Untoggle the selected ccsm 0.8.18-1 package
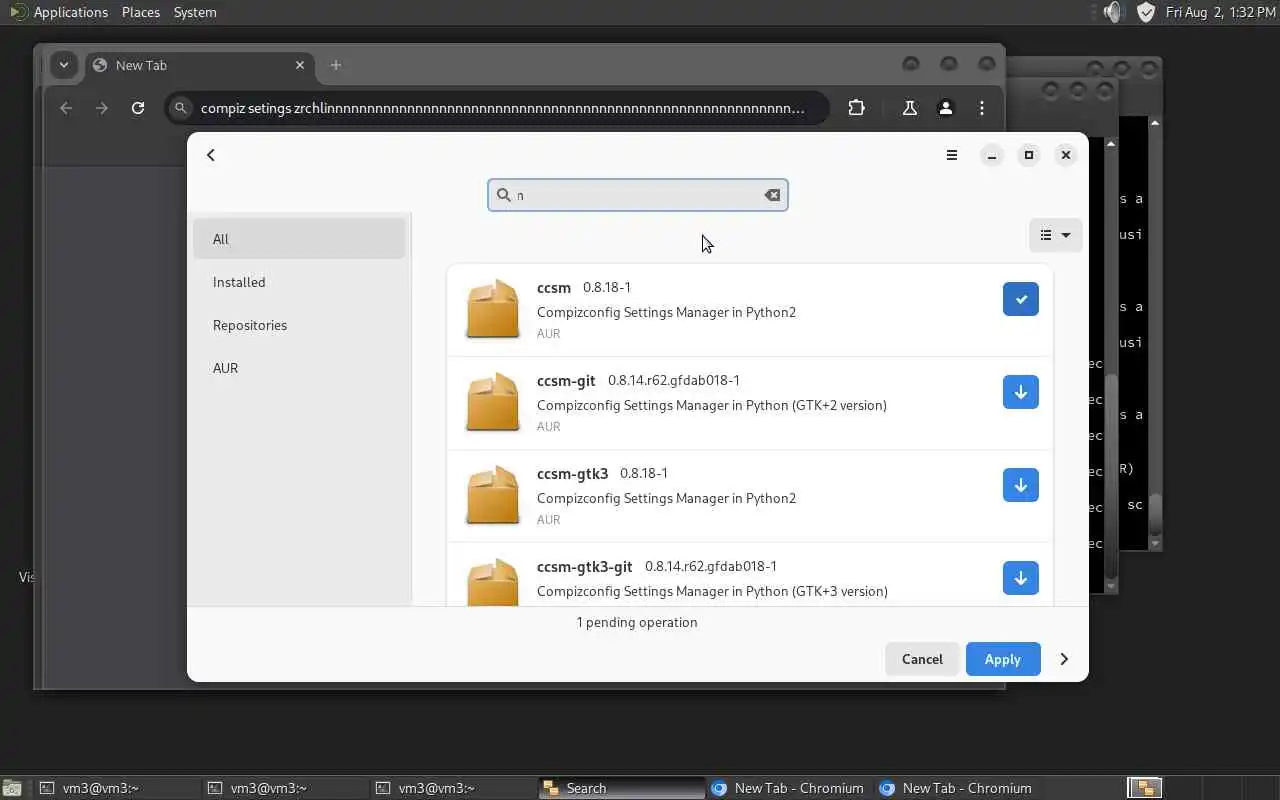Screen dimensions: 1280x800 [1020, 299]
